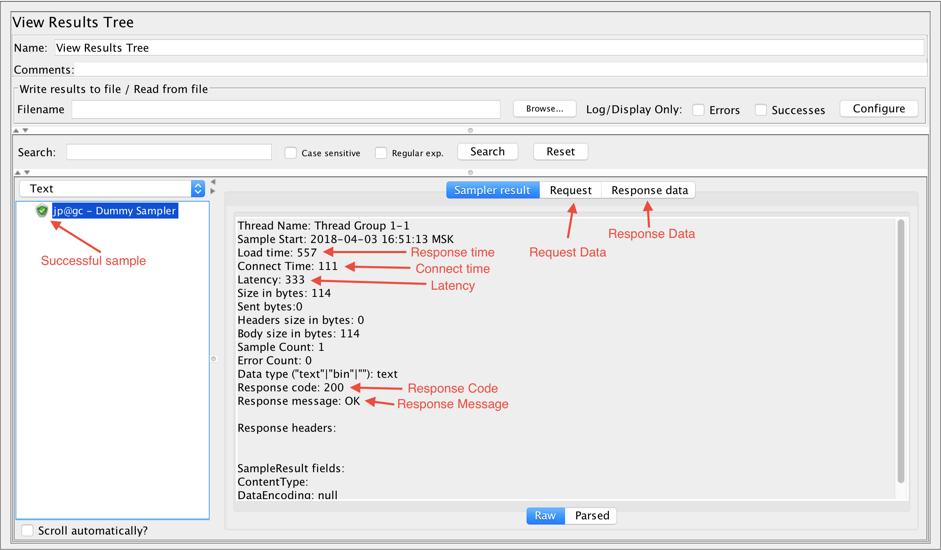The height and width of the screenshot is (550, 941).
Task: Click divider up arrow above Search row
Action: coord(16,130)
